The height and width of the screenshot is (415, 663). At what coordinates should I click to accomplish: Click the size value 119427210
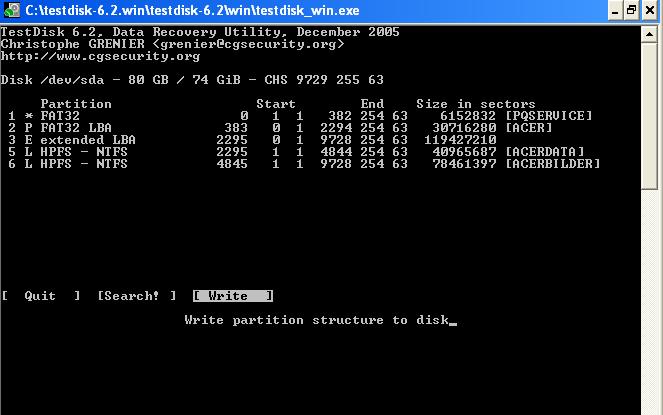[x=460, y=140]
